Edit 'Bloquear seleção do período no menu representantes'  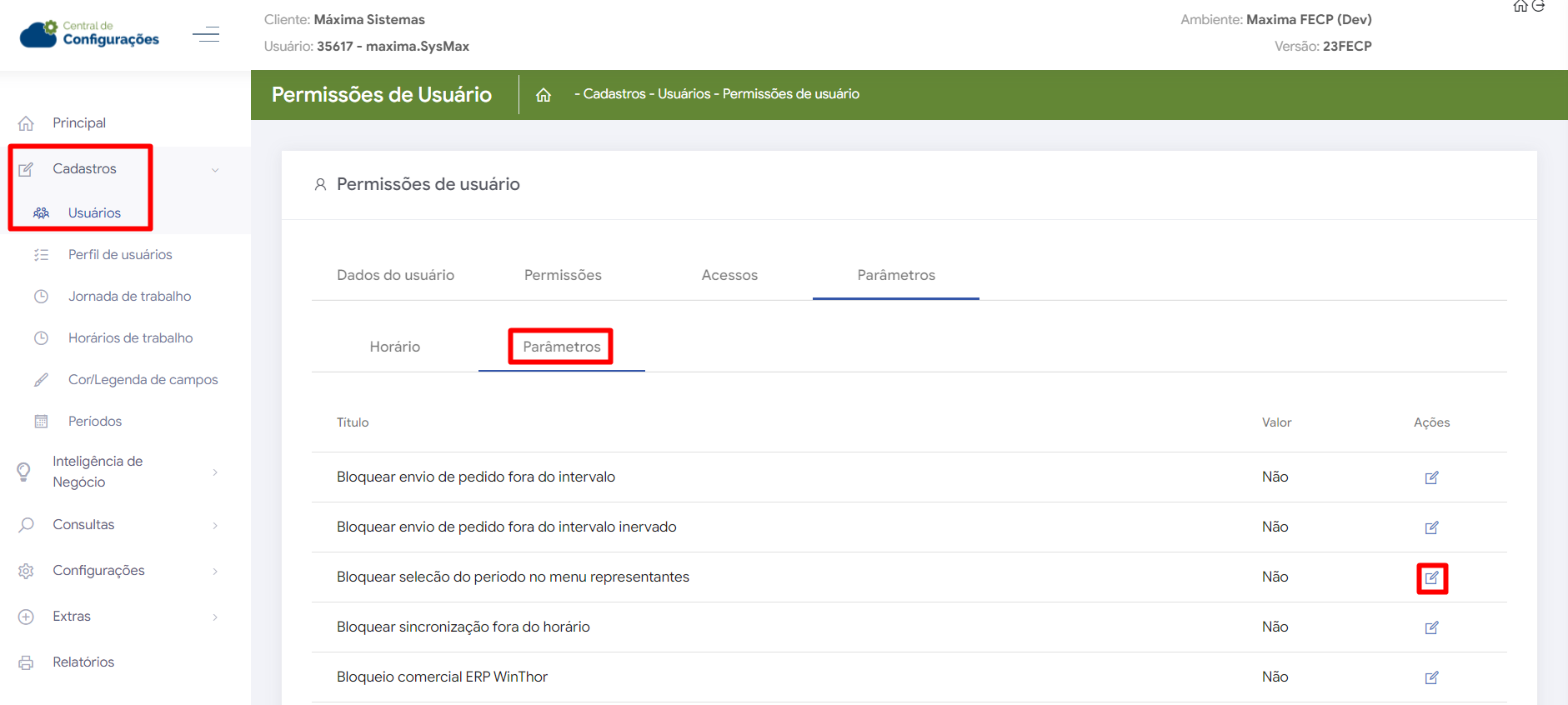coord(1431,577)
